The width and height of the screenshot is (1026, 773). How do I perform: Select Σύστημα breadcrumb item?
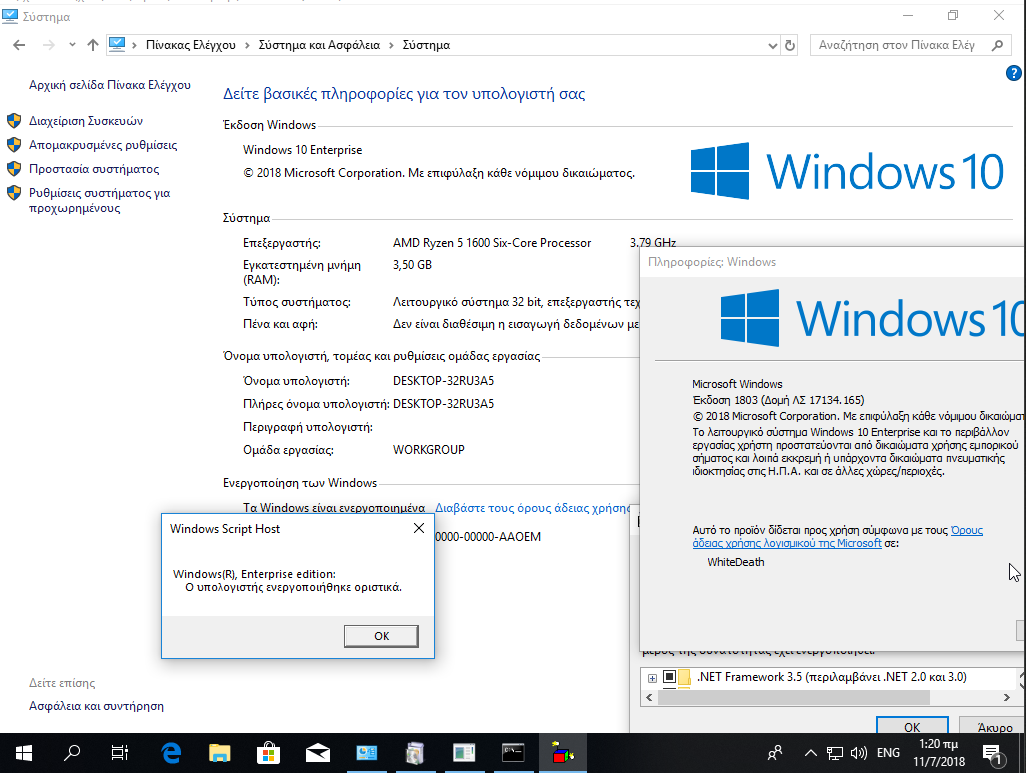pyautogui.click(x=426, y=45)
